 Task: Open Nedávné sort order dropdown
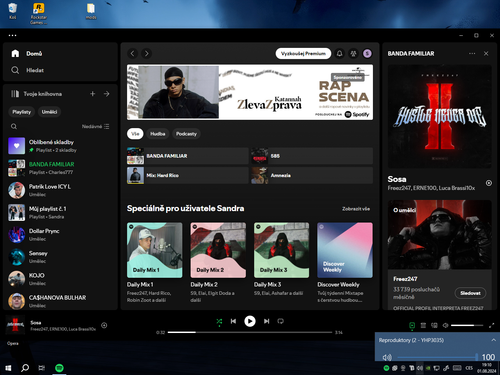[x=95, y=126]
